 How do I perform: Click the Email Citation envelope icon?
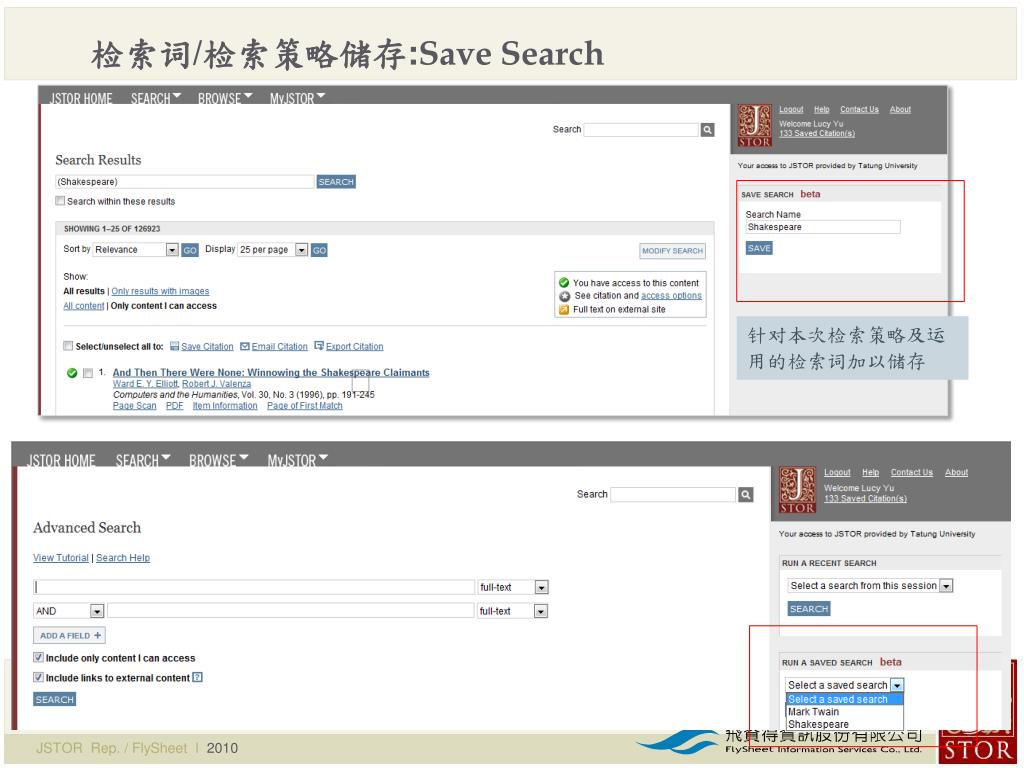click(x=245, y=346)
